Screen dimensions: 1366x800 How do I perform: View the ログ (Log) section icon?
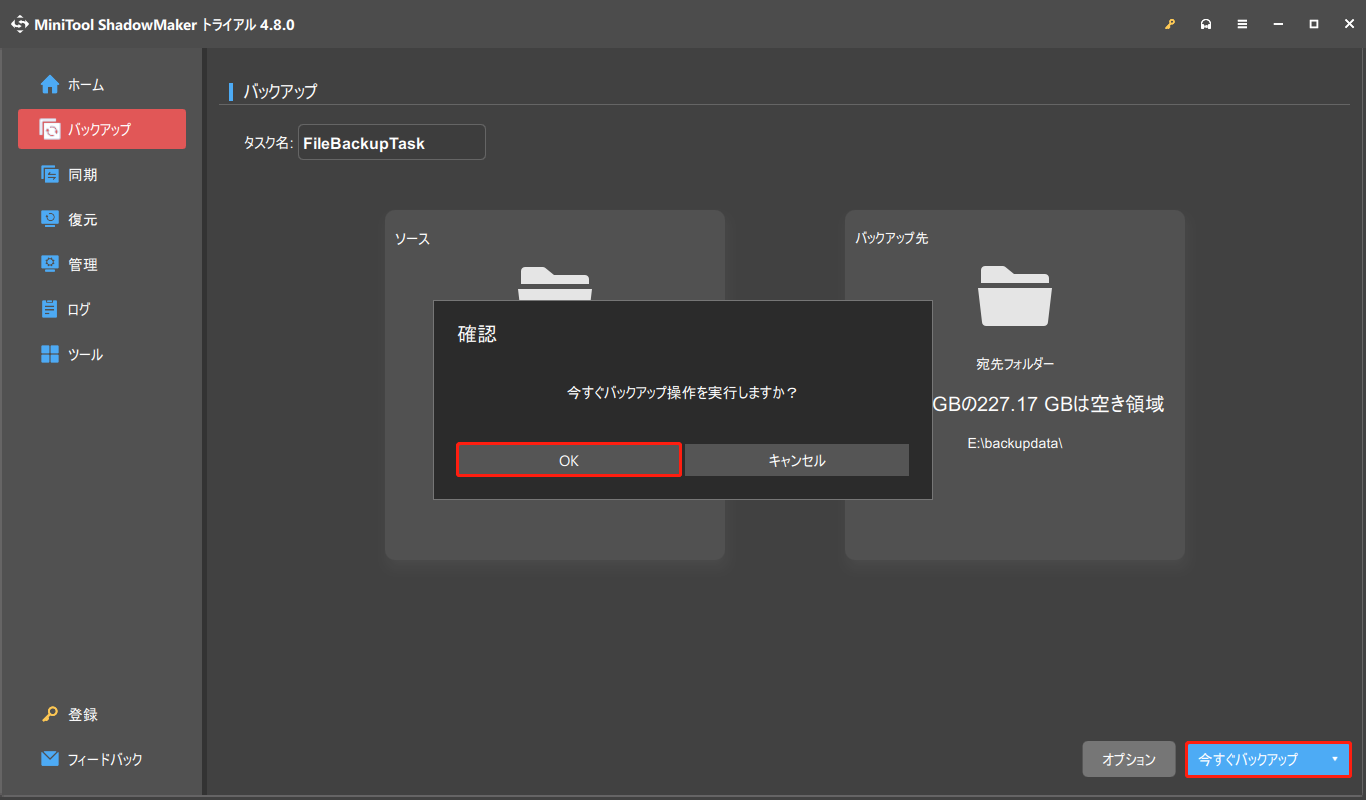pyautogui.click(x=48, y=309)
